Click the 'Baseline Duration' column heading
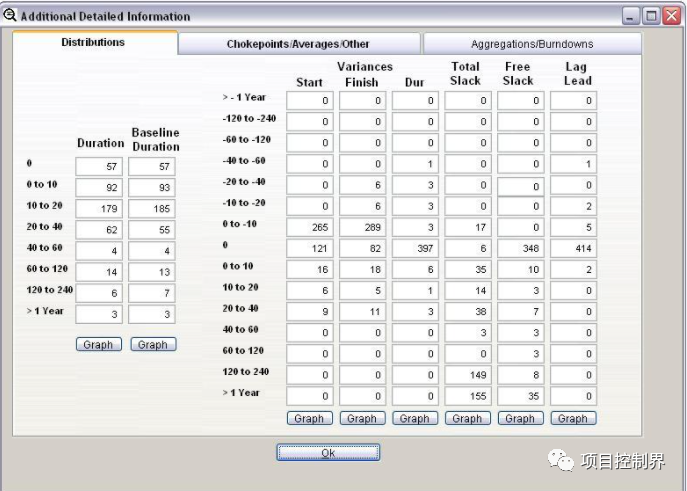Image resolution: width=687 pixels, height=491 pixels. pos(156,139)
